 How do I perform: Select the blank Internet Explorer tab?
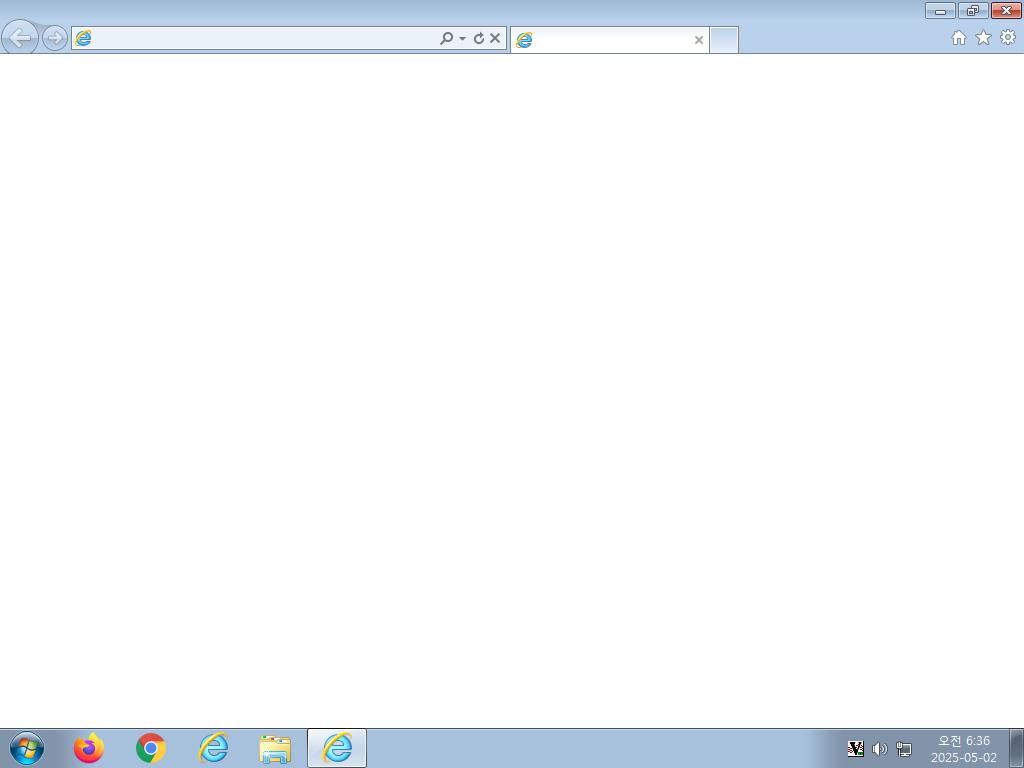(609, 40)
